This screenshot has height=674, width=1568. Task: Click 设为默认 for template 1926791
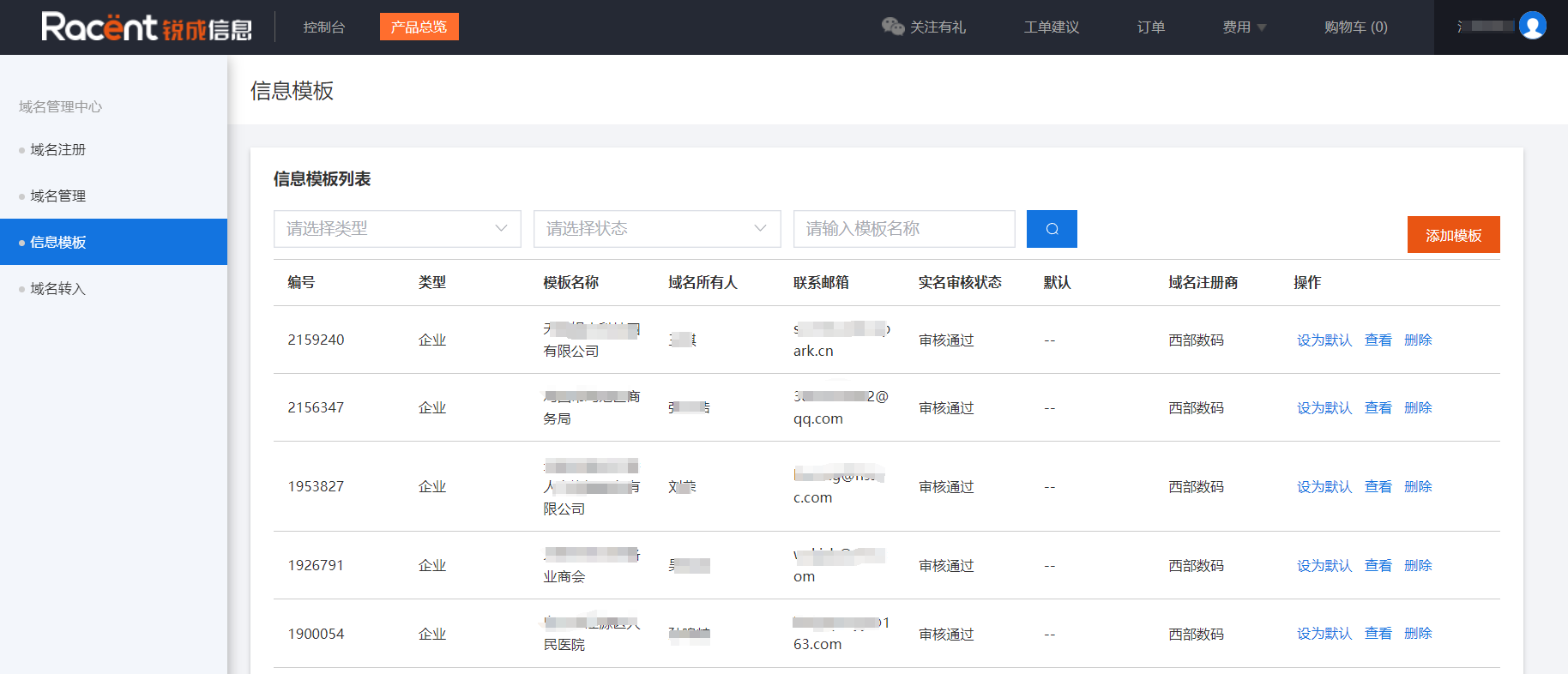tap(1324, 565)
